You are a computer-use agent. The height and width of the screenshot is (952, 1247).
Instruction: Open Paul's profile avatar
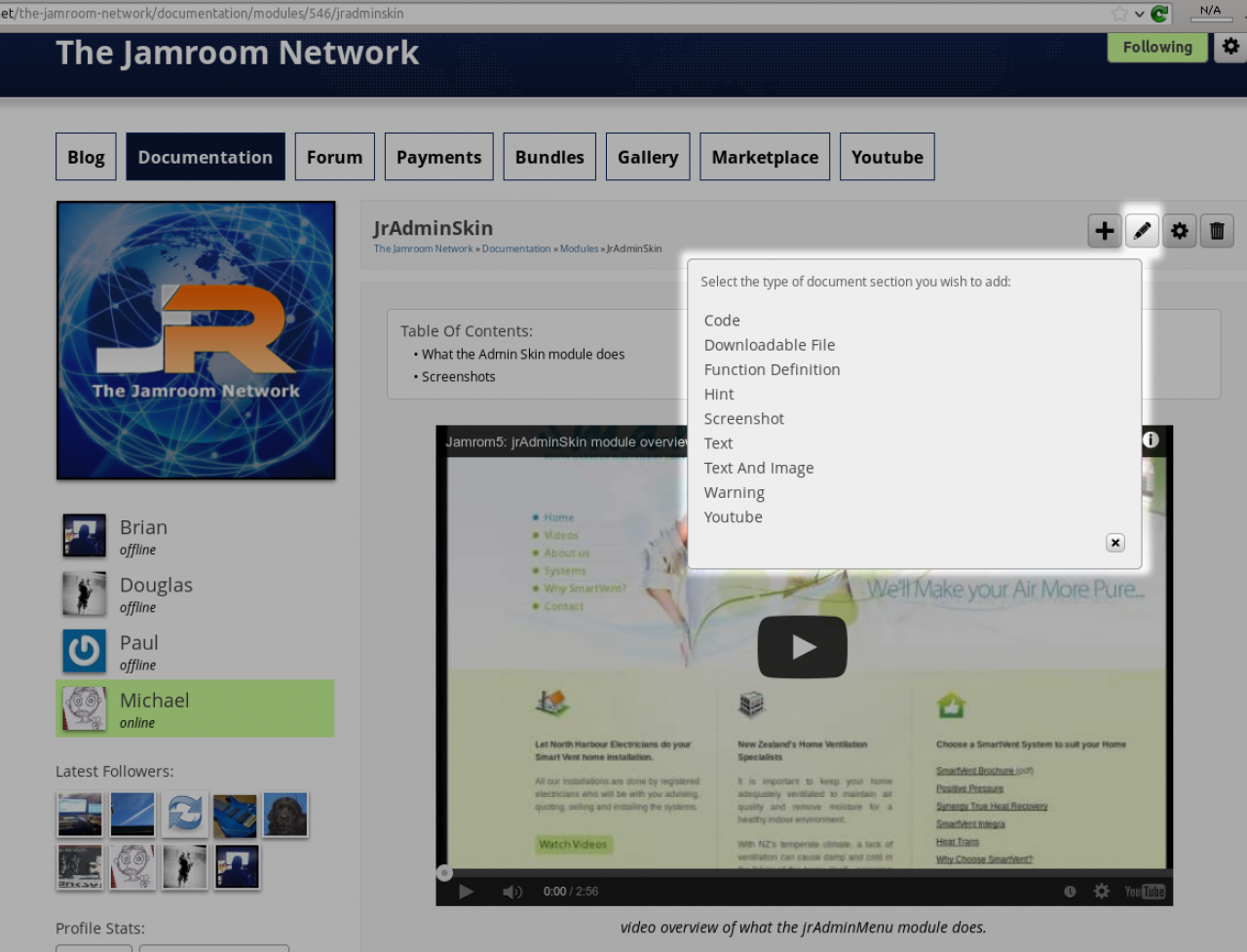[85, 651]
